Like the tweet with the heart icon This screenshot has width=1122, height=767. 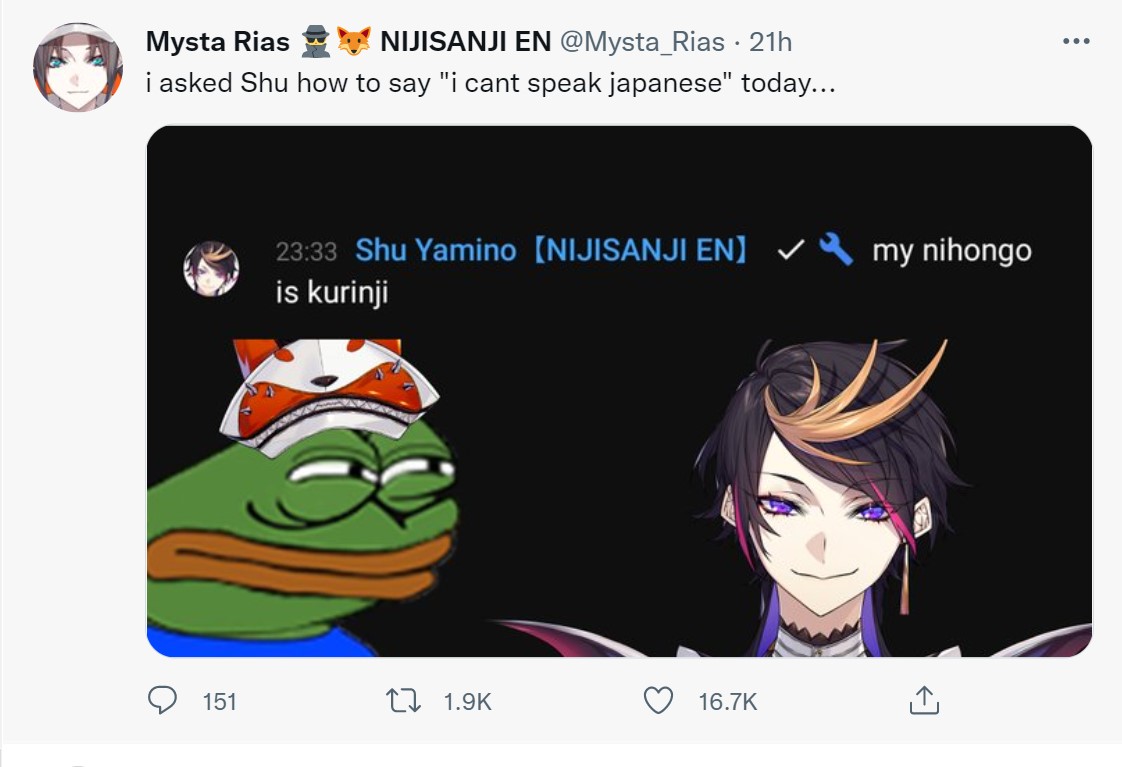pyautogui.click(x=658, y=700)
